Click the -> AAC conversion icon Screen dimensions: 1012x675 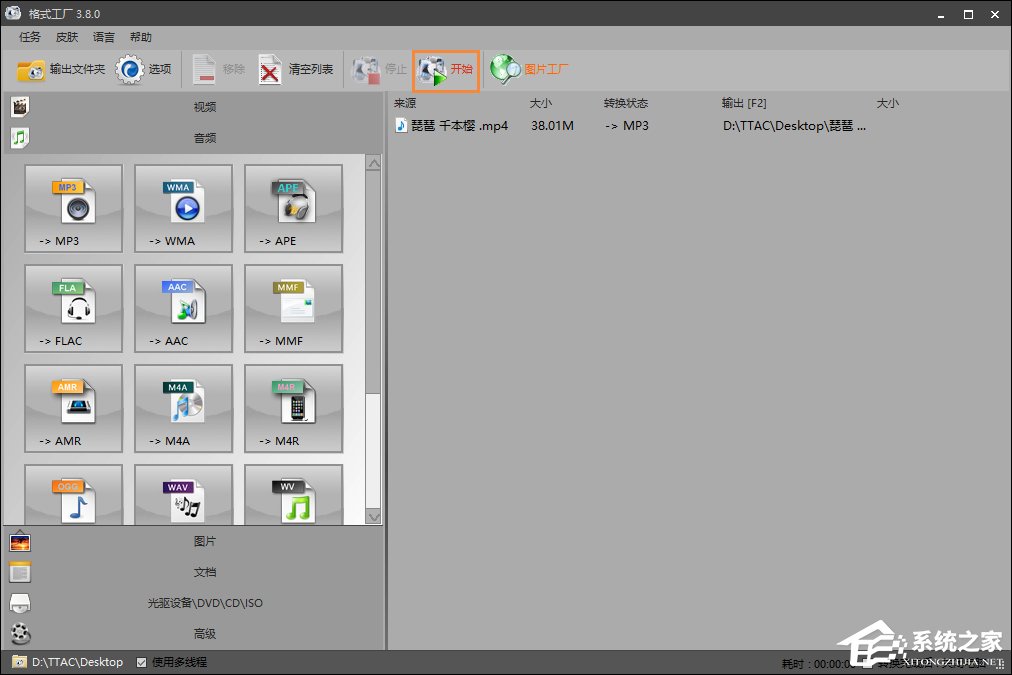pyautogui.click(x=183, y=308)
